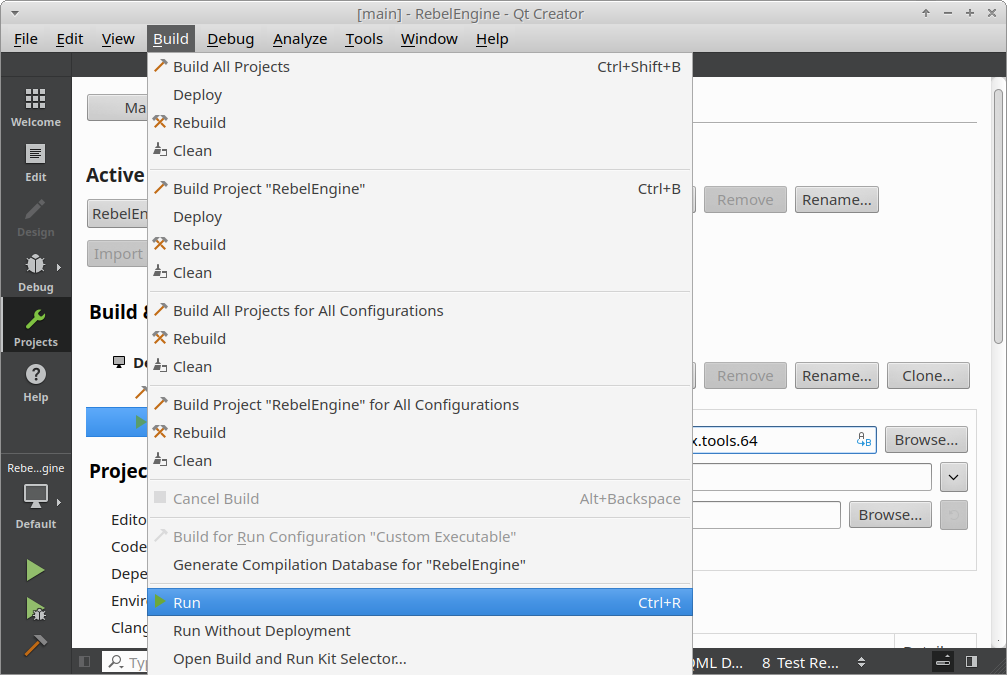Open the RebelEngine kit selector monitor icon
The width and height of the screenshot is (1007, 675).
[35, 496]
